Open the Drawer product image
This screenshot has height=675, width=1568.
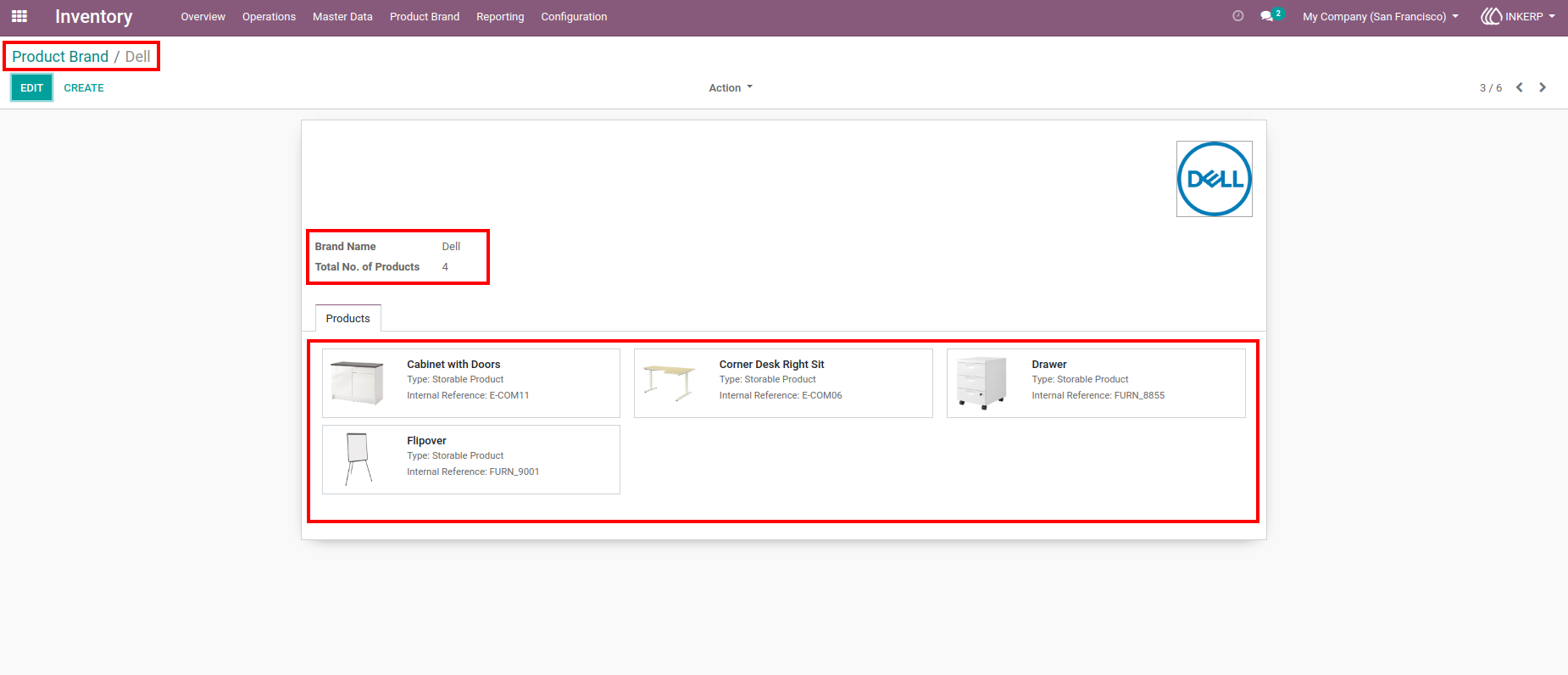(981, 383)
